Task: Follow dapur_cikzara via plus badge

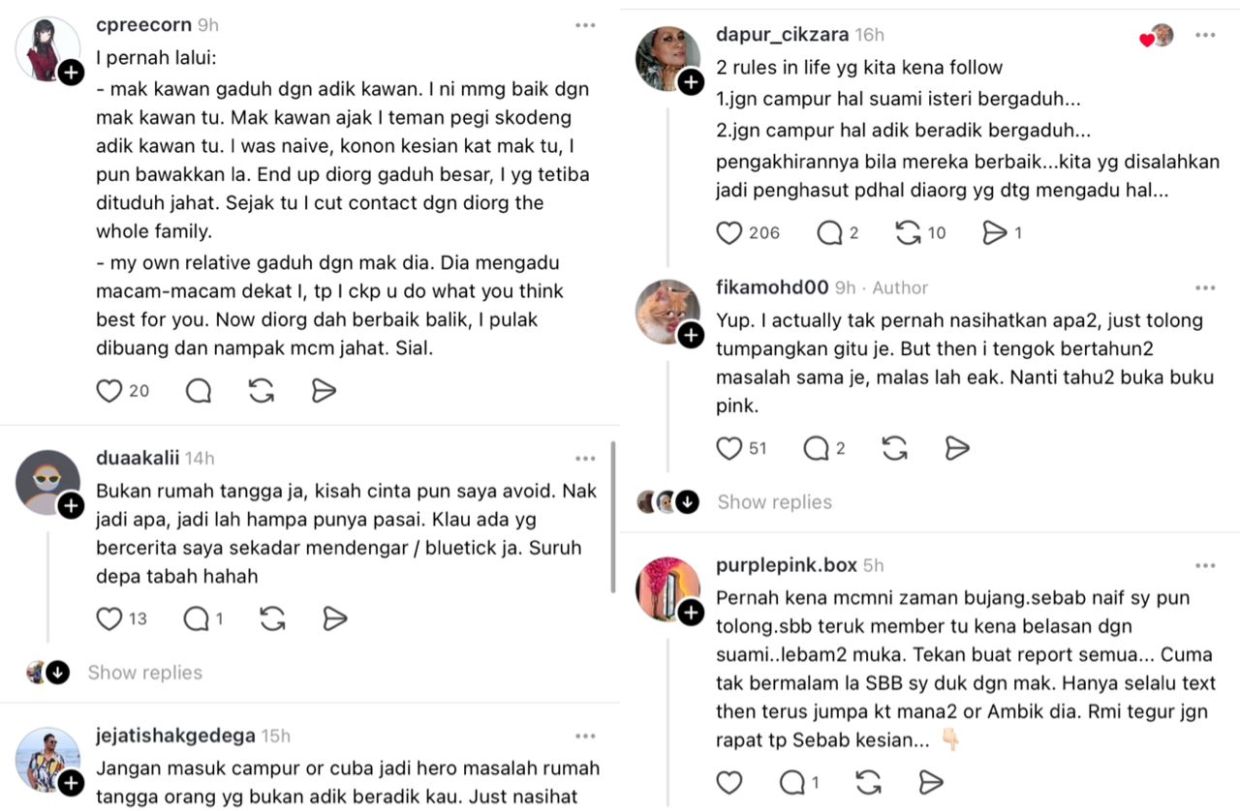Action: (x=691, y=83)
